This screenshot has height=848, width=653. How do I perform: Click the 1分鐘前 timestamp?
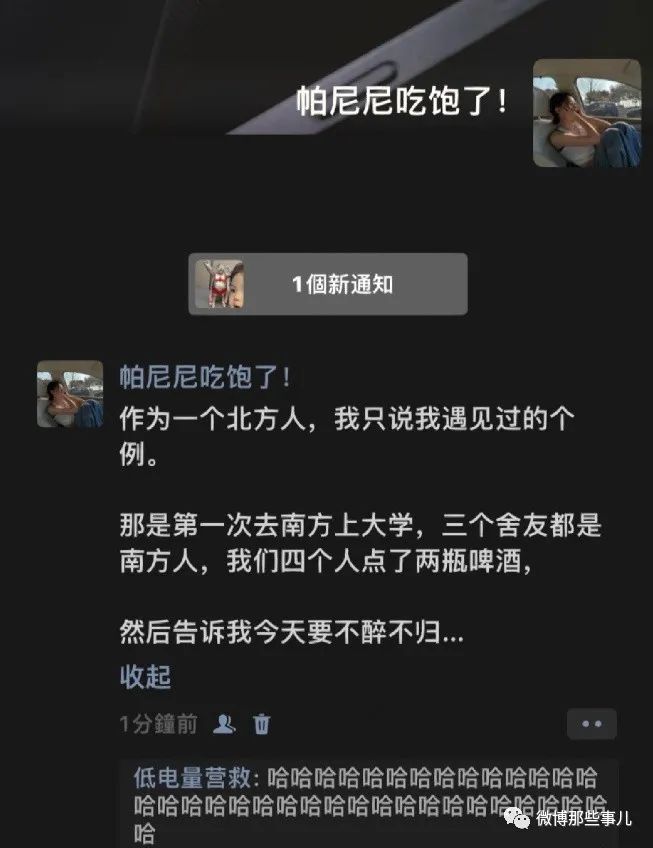159,724
